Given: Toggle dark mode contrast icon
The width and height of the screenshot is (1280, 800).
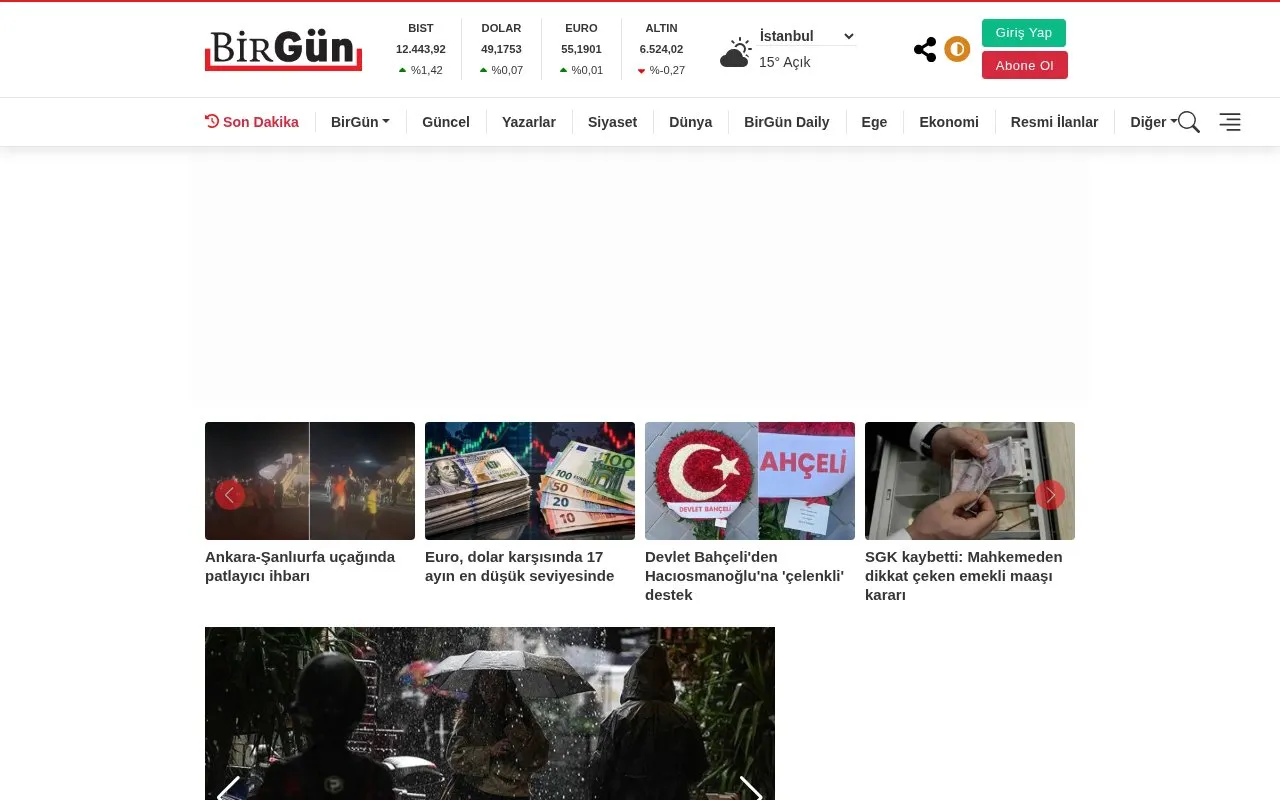Looking at the screenshot, I should [x=957, y=49].
